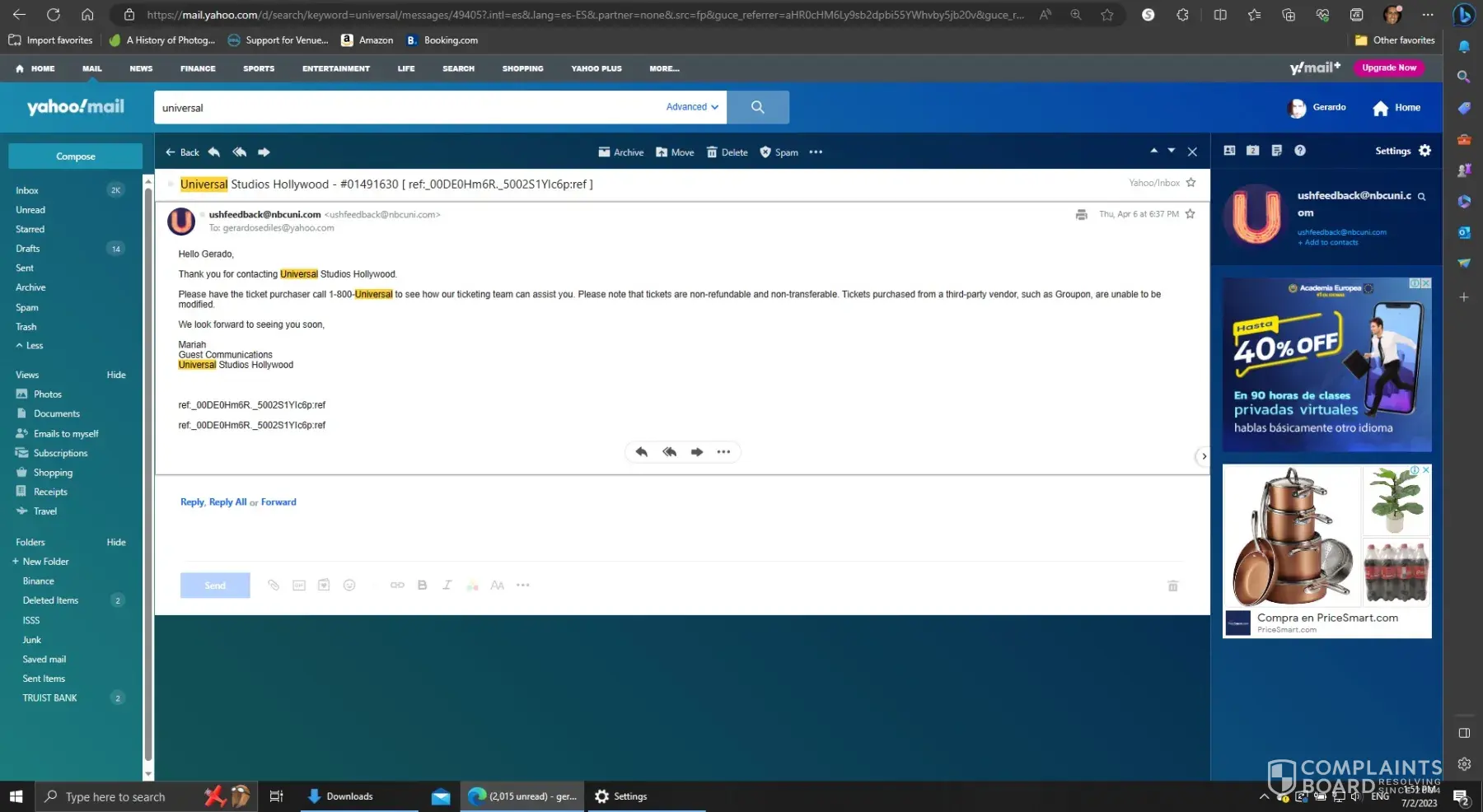Click in the universal search field
This screenshot has height=812, width=1483.
tap(409, 108)
